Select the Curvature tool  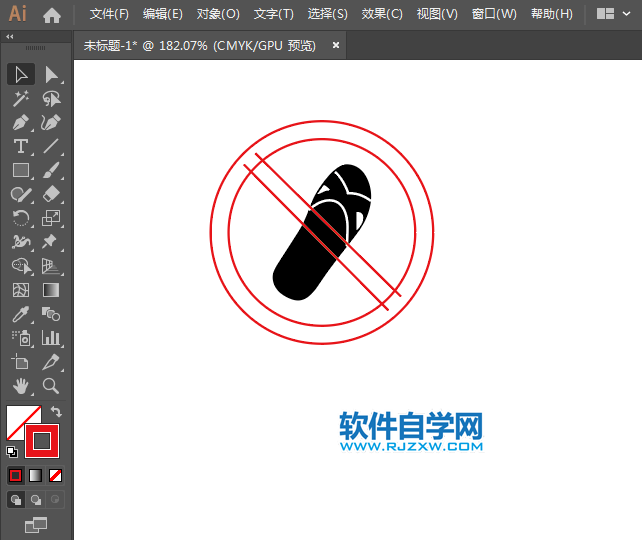(52, 122)
